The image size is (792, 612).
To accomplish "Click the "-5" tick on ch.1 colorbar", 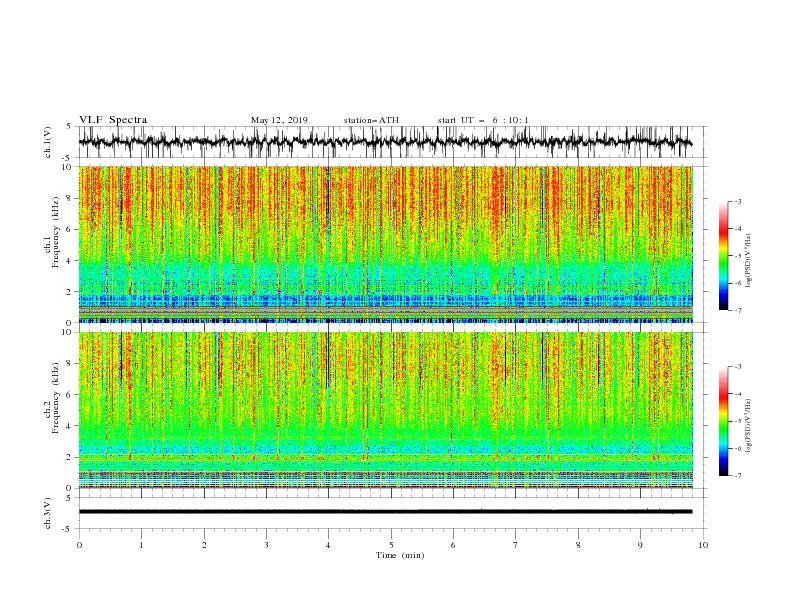I will [737, 256].
